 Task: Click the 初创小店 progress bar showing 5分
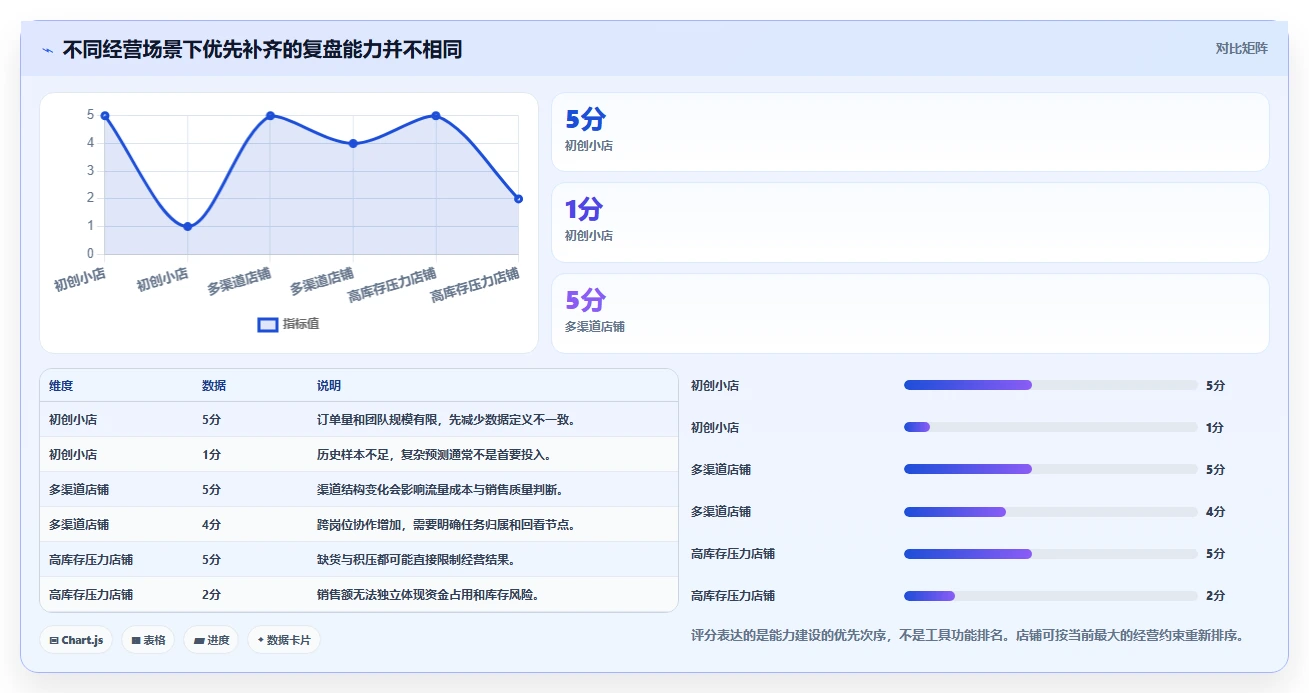pyautogui.click(x=1050, y=385)
